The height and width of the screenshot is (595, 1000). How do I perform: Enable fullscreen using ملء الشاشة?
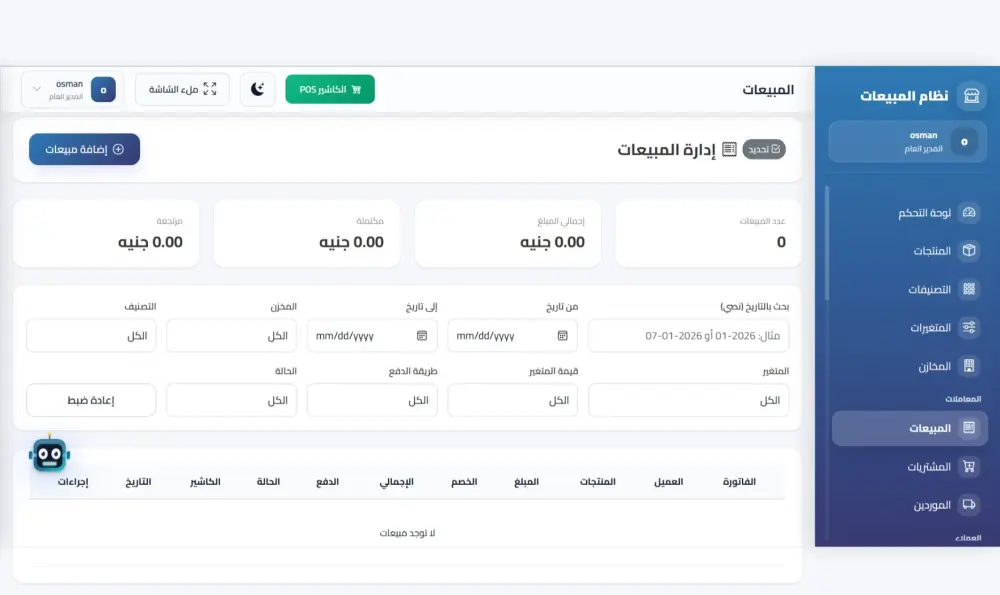(x=182, y=88)
